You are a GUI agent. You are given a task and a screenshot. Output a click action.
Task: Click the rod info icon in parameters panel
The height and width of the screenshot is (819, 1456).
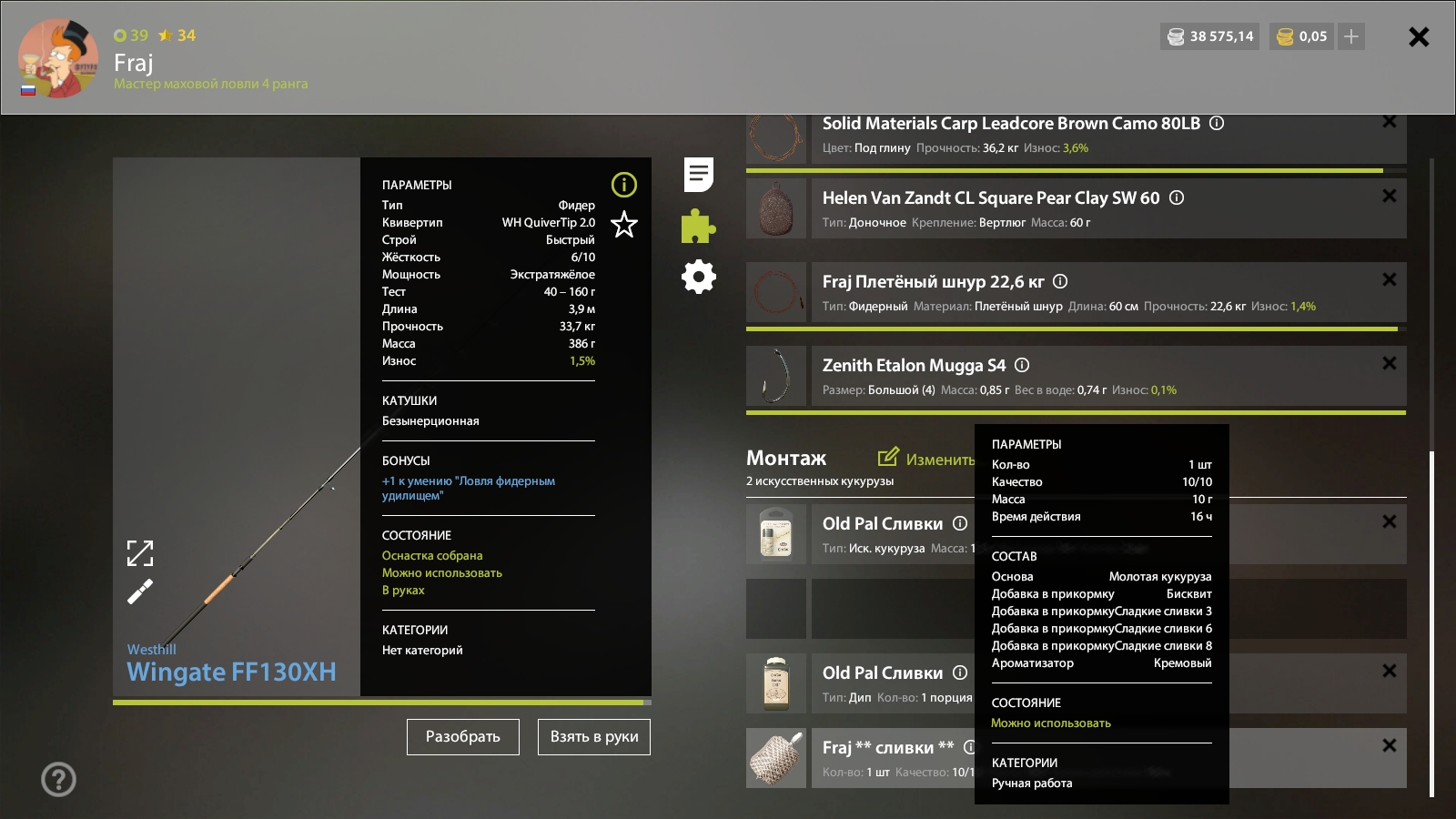[x=624, y=185]
